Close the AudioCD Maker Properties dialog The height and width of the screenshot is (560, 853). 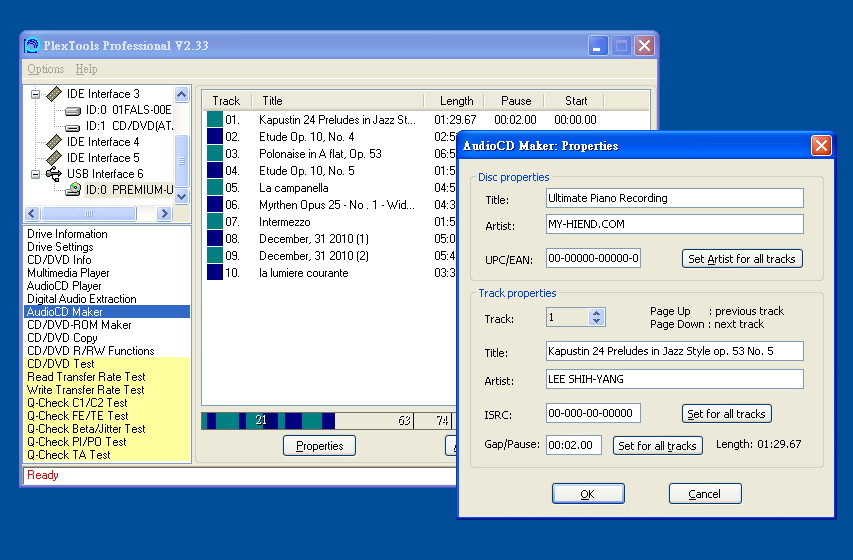(821, 145)
